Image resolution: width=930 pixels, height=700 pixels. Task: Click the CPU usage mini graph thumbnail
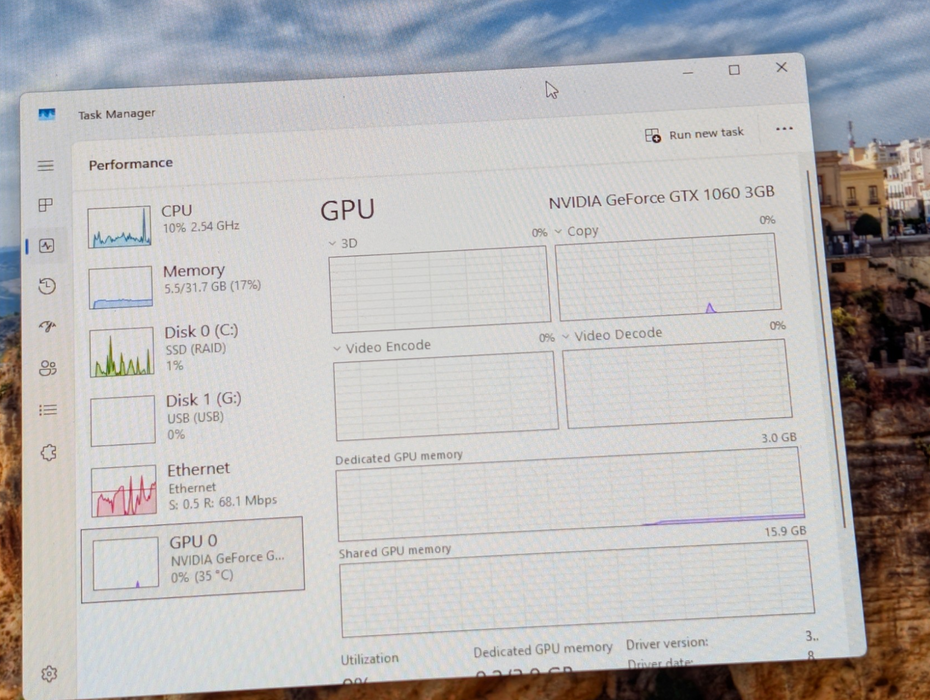pos(119,227)
